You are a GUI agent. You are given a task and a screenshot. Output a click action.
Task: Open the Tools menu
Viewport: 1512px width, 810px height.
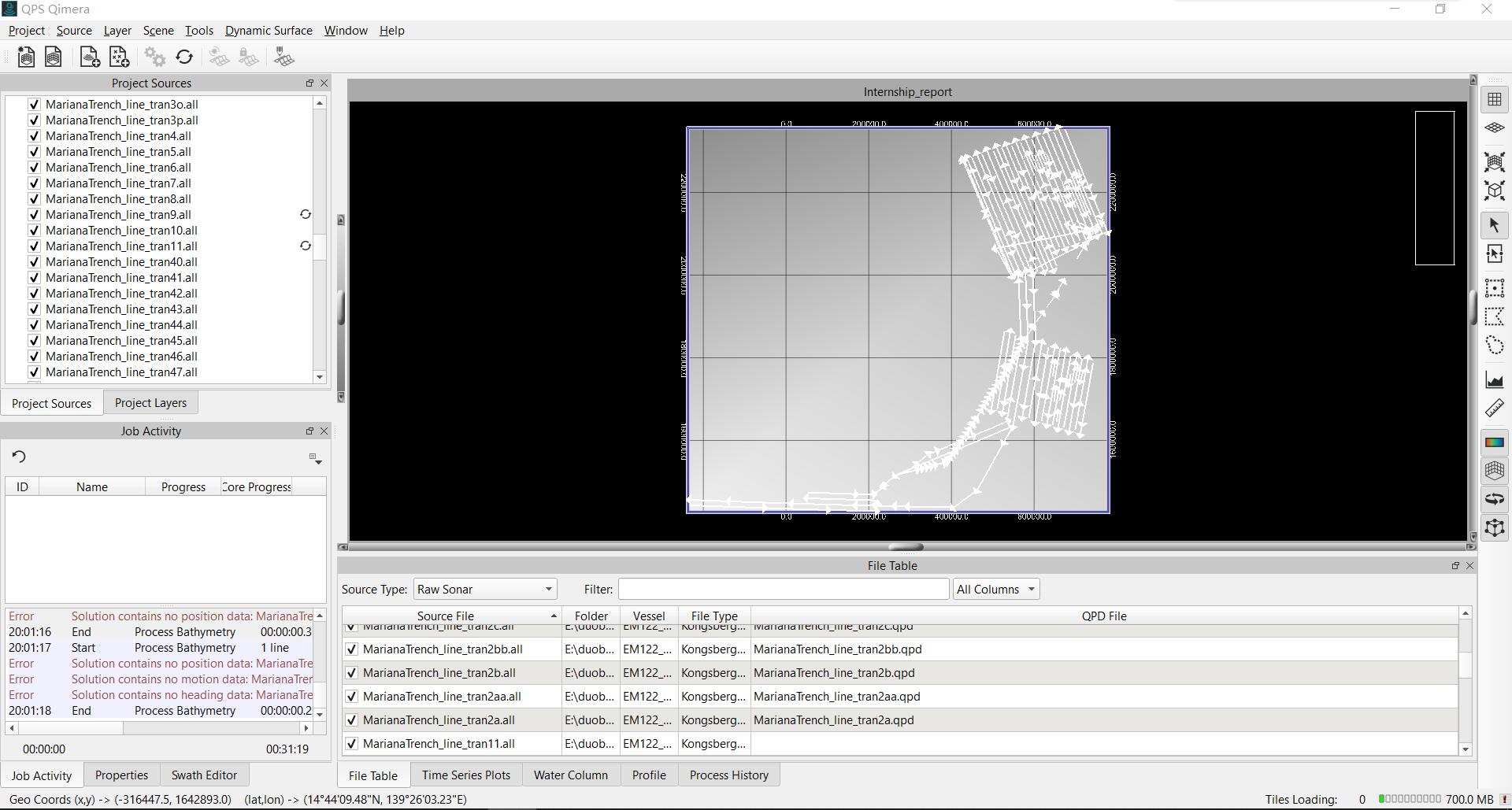coord(199,31)
